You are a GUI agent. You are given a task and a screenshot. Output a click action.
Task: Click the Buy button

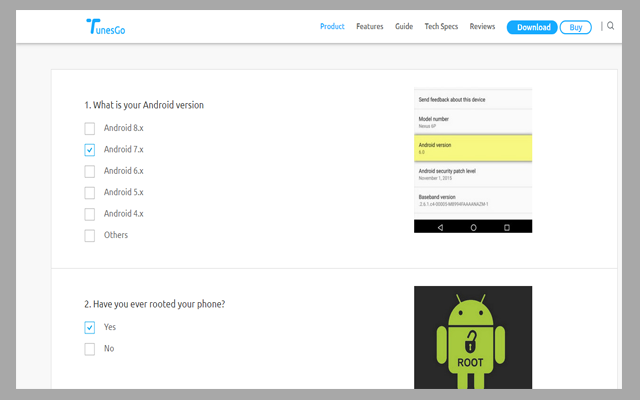tap(575, 27)
